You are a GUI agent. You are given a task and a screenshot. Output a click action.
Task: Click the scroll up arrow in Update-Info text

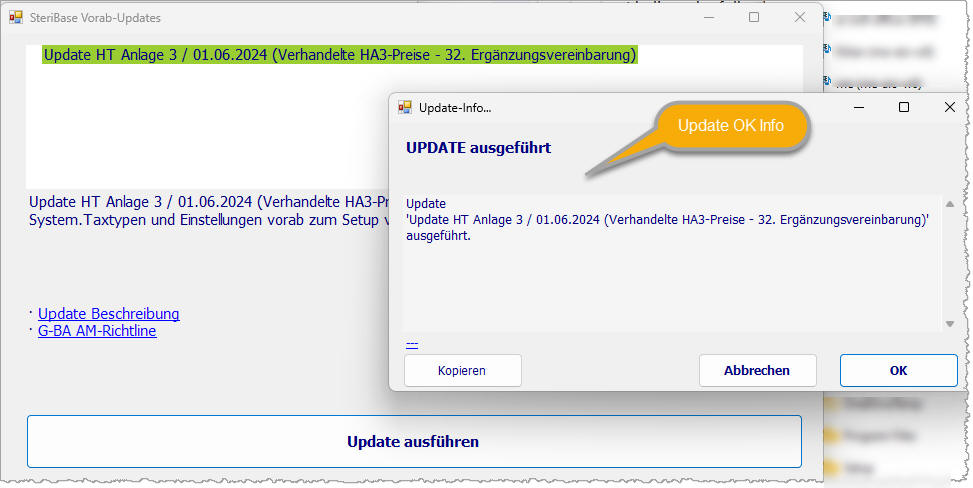pyautogui.click(x=949, y=204)
